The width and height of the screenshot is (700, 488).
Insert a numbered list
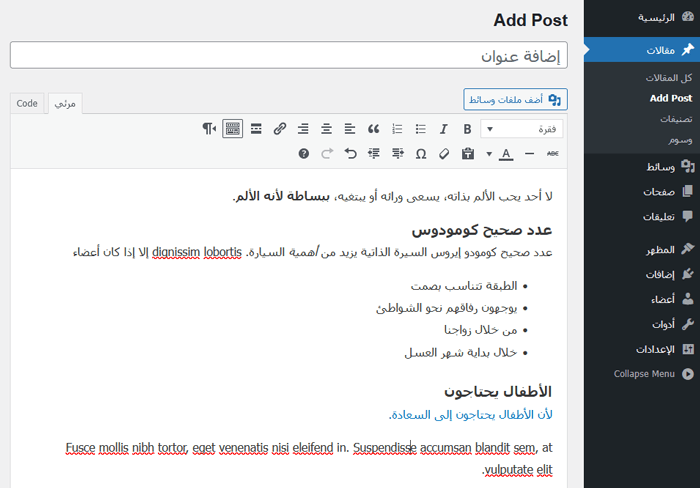pos(397,129)
